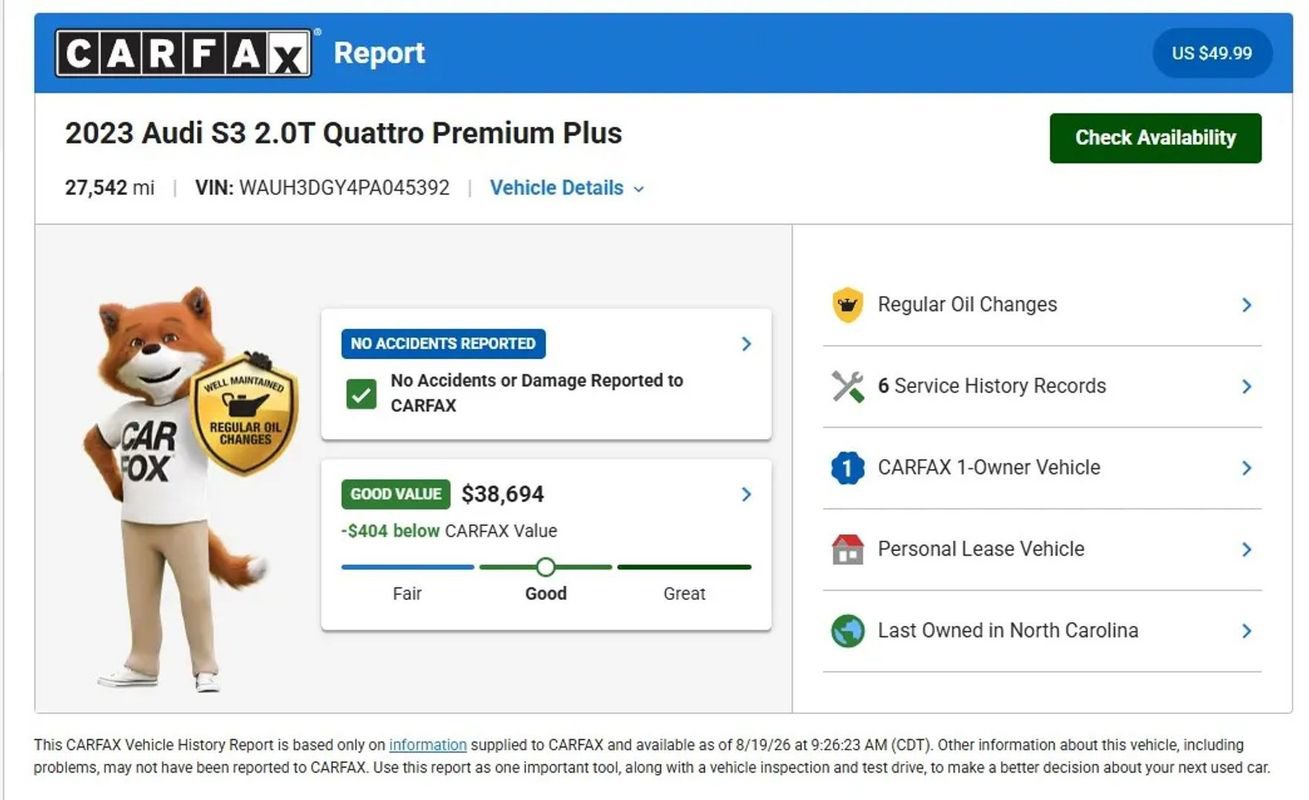
Task: Open Good Value card chevron arrow
Action: pyautogui.click(x=746, y=494)
